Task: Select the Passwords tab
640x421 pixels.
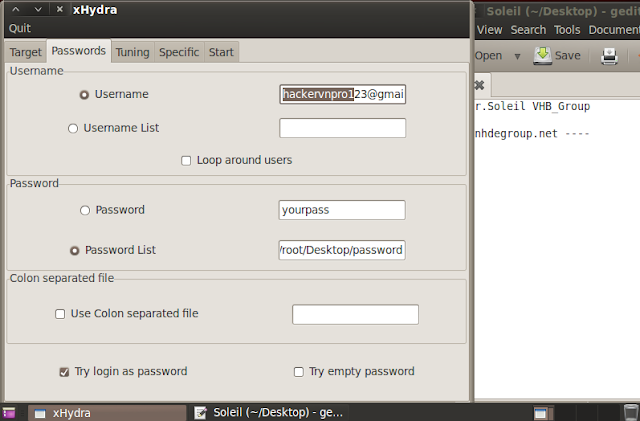Action: pos(78,51)
